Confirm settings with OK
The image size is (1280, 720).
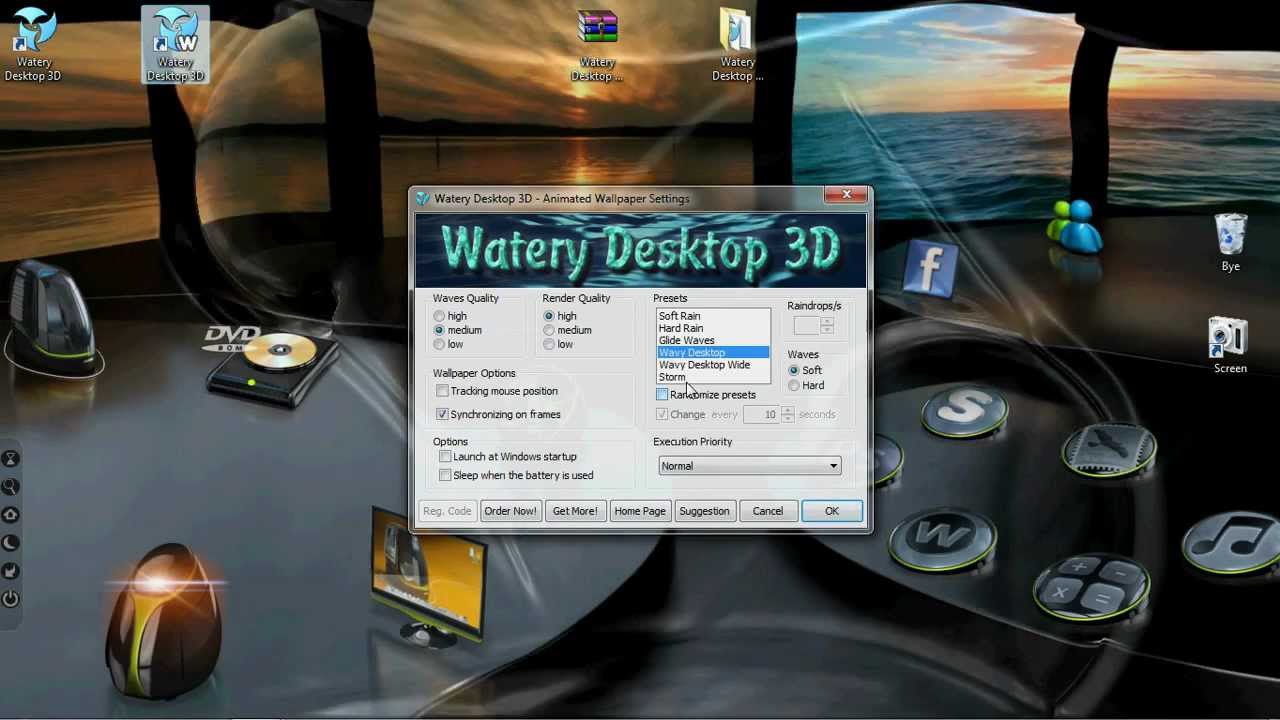tap(832, 511)
